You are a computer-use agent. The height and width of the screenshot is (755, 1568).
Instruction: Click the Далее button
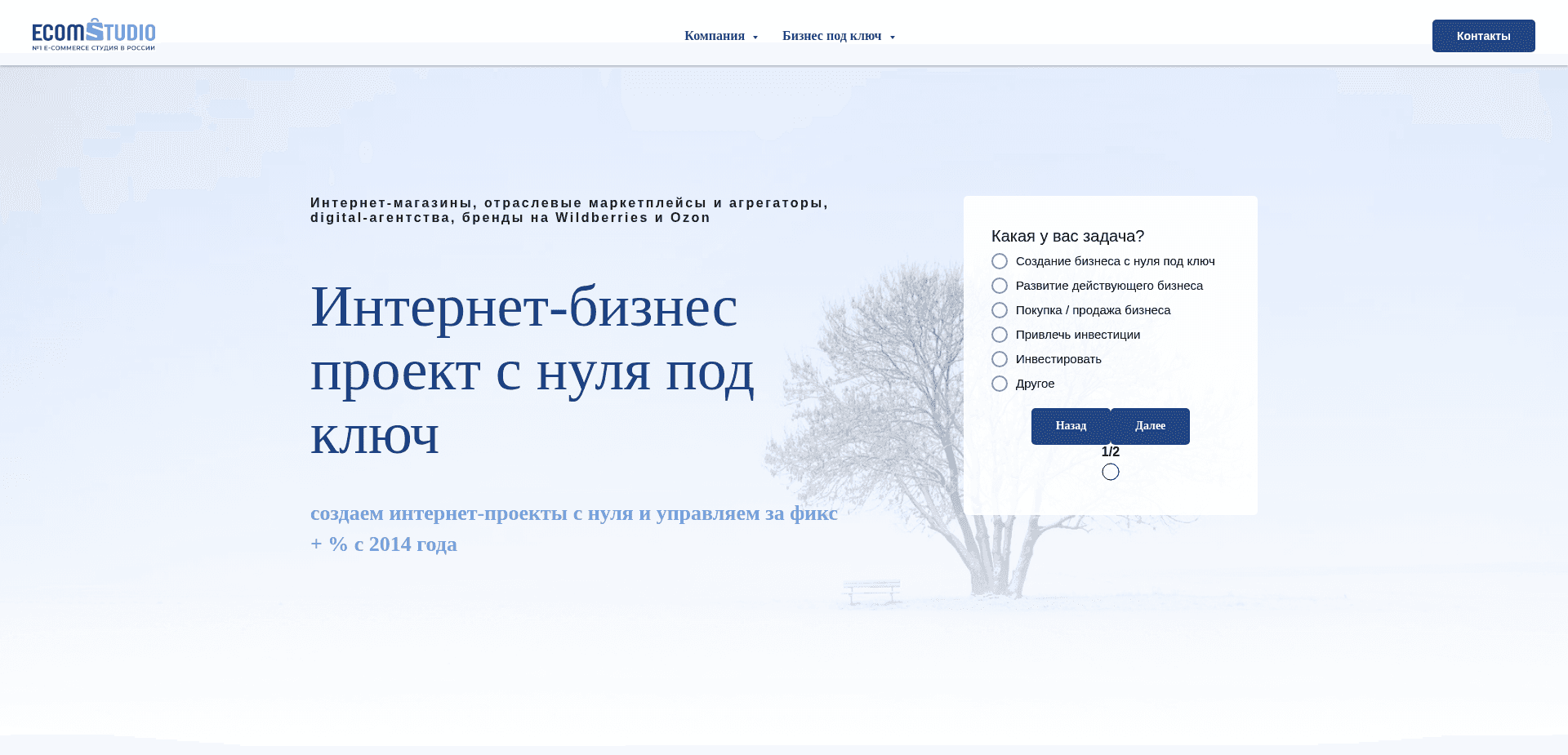click(x=1150, y=426)
